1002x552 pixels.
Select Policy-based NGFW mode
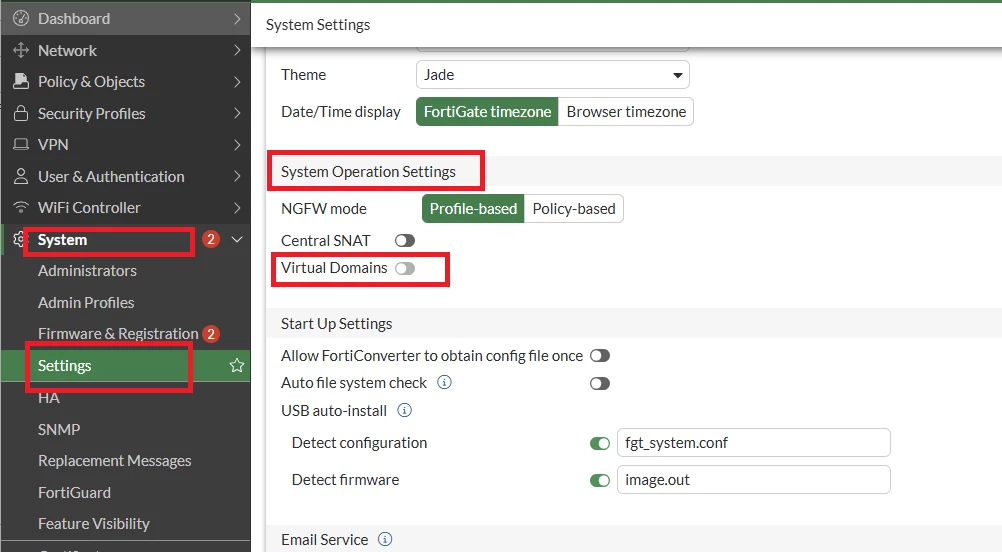(x=574, y=209)
